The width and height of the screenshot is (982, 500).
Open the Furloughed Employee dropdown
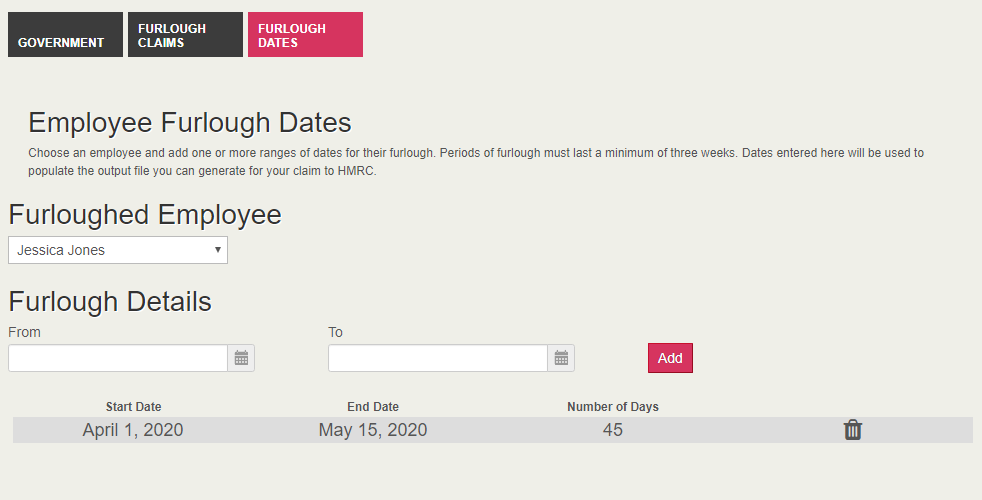pyautogui.click(x=118, y=250)
